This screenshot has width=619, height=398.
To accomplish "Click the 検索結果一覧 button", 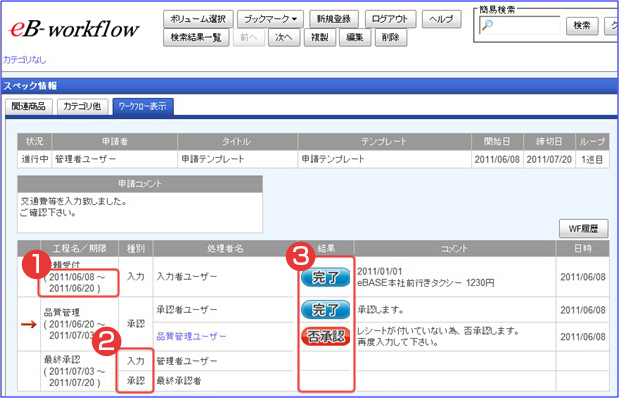I will click(x=196, y=38).
